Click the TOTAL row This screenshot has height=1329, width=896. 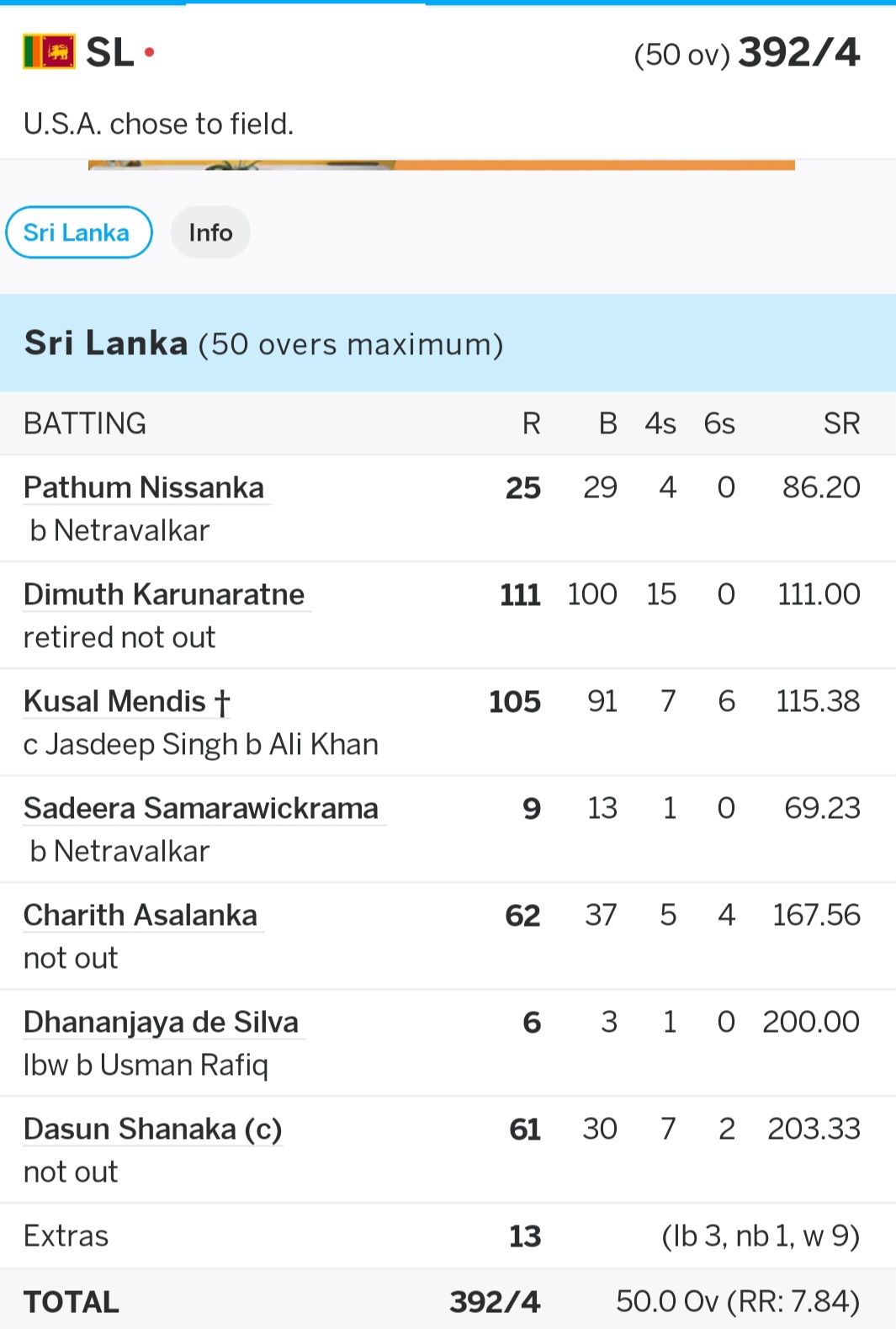(448, 1301)
